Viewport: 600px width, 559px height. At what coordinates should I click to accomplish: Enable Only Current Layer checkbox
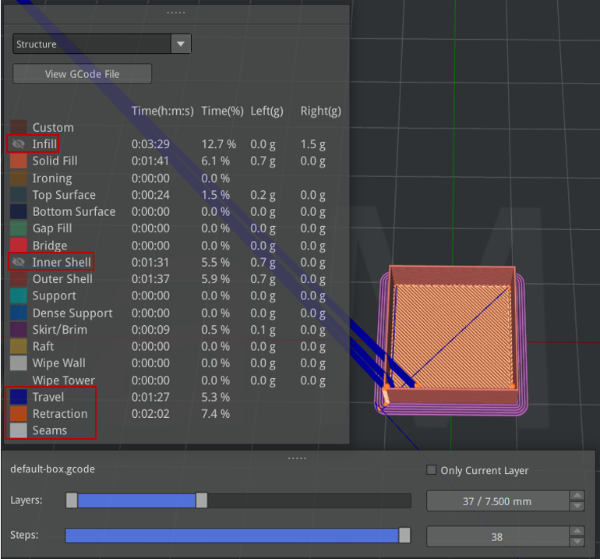(431, 470)
